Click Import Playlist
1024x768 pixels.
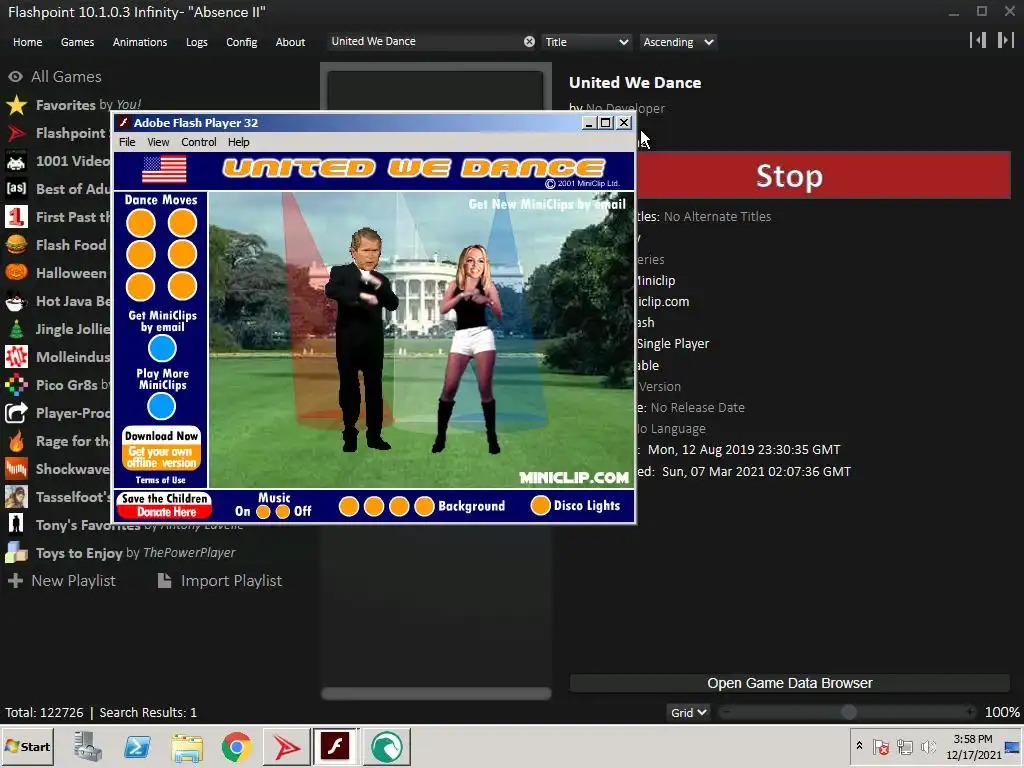point(220,581)
